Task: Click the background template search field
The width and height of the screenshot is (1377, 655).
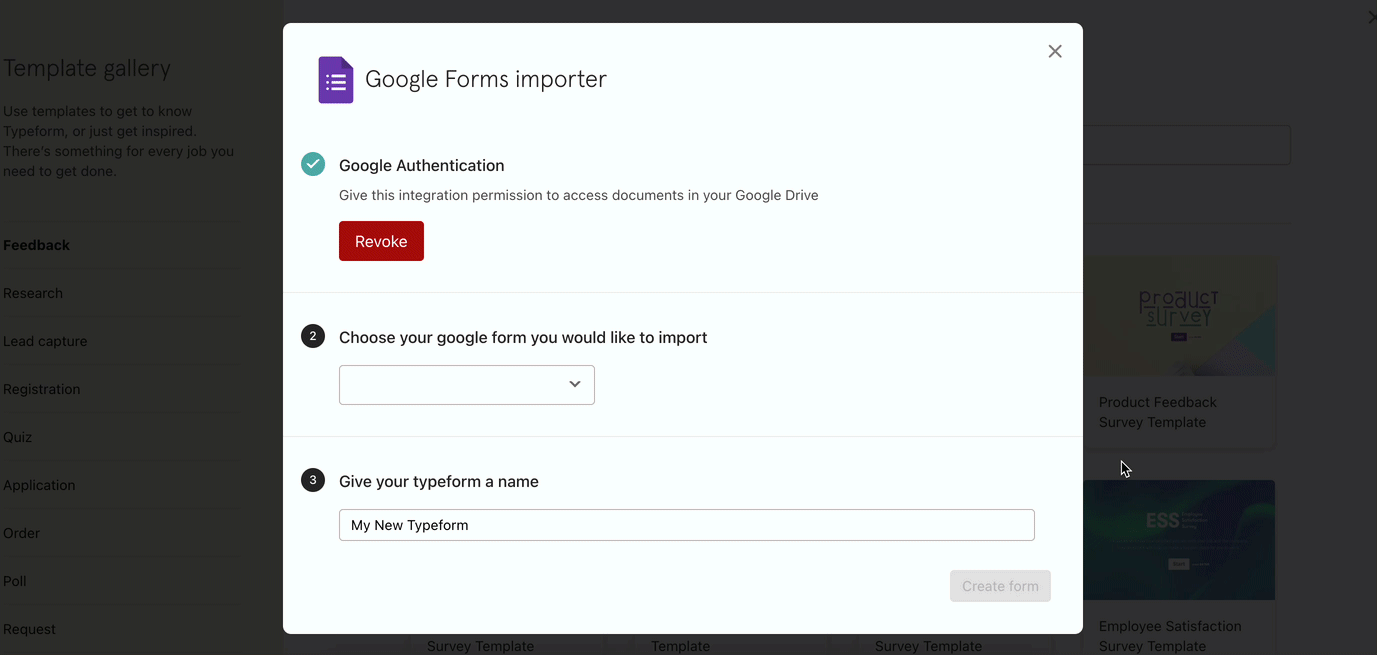Action: click(1186, 145)
